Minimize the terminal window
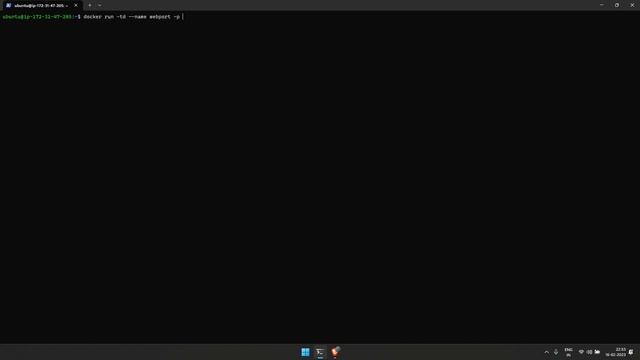The width and height of the screenshot is (640, 360). pyautogui.click(x=602, y=5)
